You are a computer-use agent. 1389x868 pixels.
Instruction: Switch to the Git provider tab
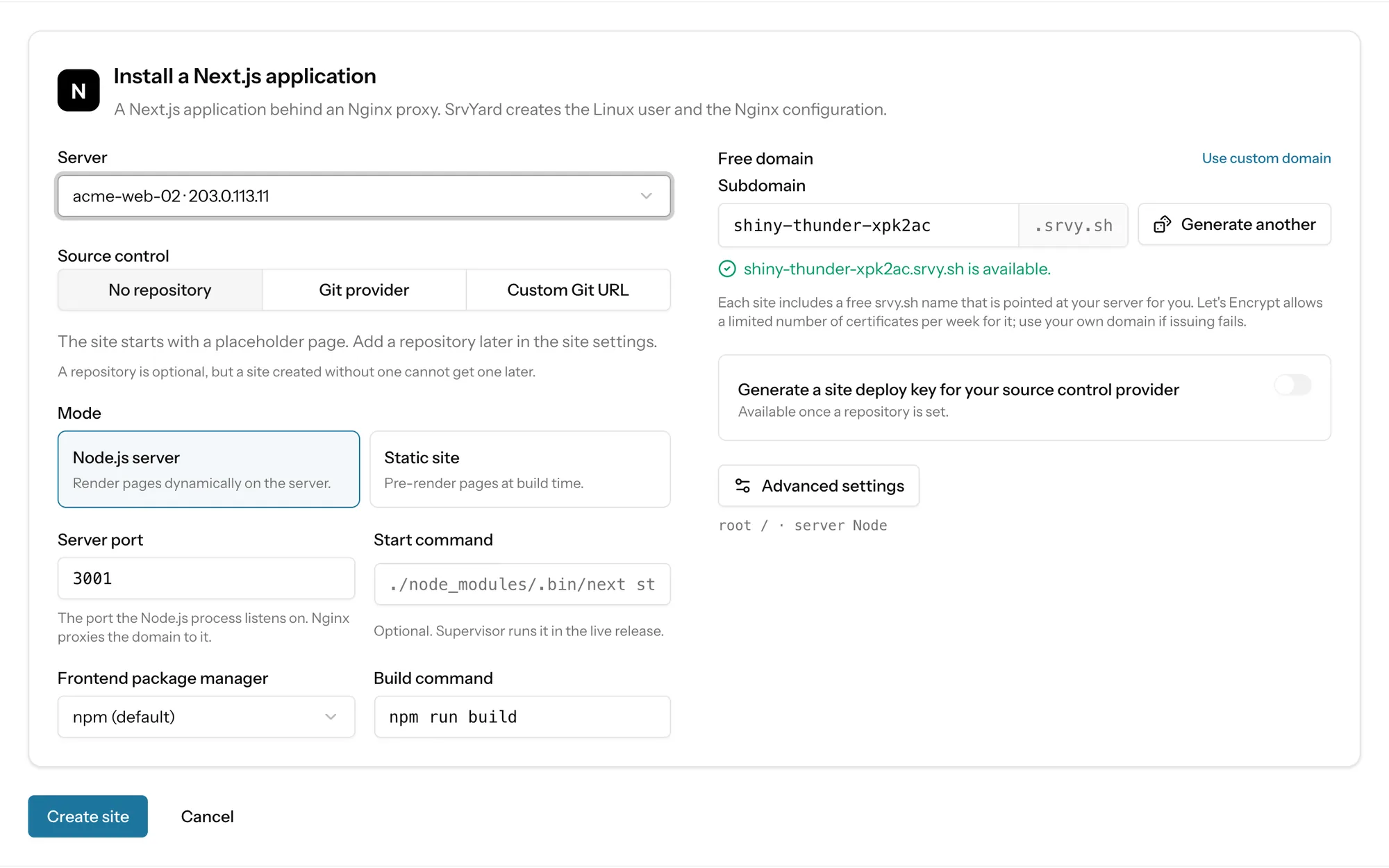[364, 290]
